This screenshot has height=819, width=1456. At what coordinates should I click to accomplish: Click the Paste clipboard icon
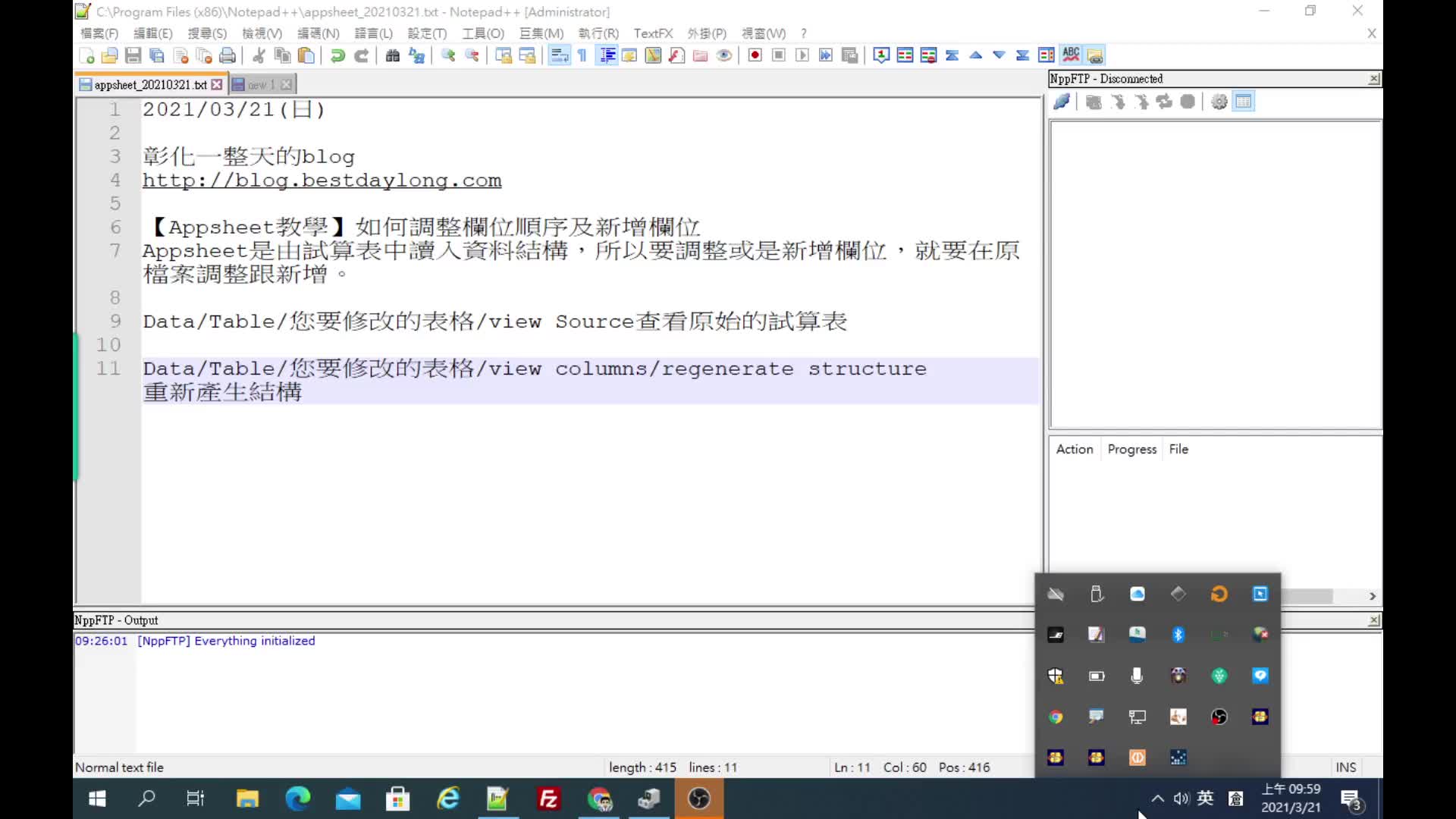pyautogui.click(x=306, y=55)
